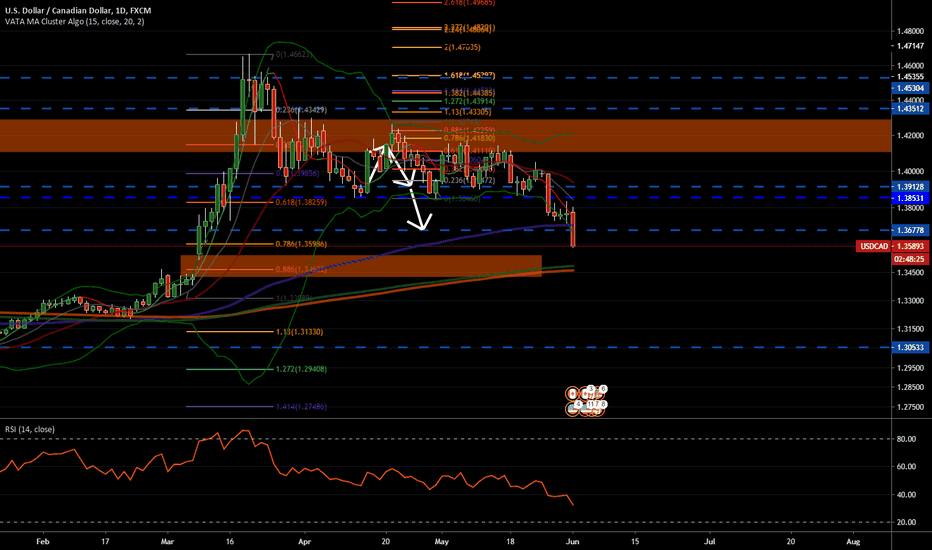Click the Feb label on the time axis
Viewport: 932px width, 550px height.
42,542
